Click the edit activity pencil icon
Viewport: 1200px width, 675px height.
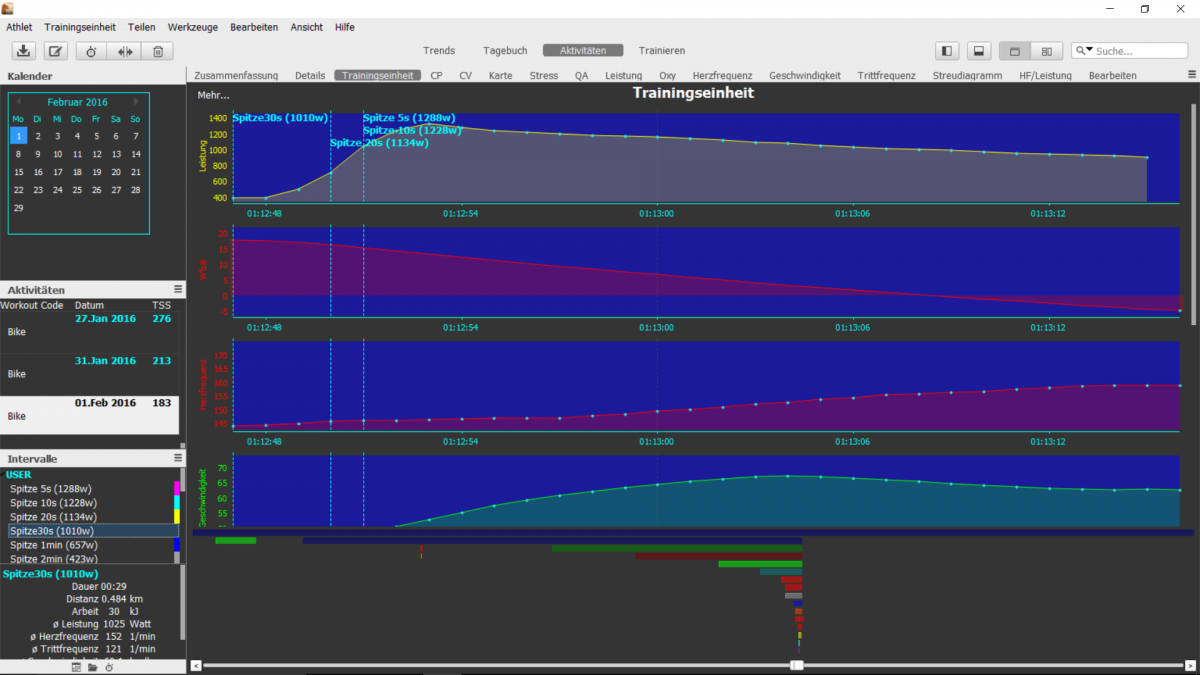[x=57, y=51]
